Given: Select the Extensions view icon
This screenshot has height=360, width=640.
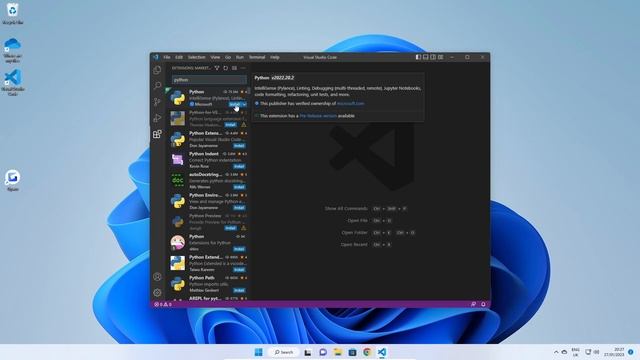Looking at the screenshot, I should (x=157, y=134).
